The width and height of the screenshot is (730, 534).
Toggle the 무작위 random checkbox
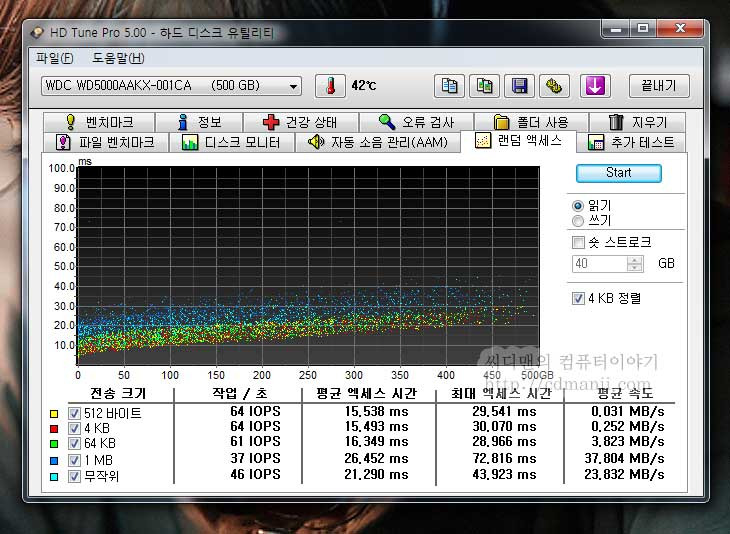(74, 476)
